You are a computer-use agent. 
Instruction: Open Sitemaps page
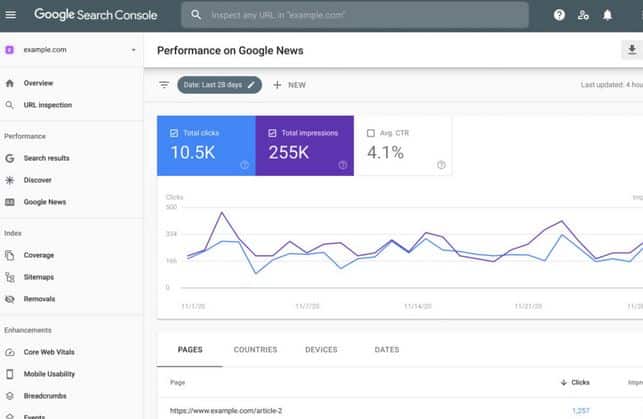pos(39,277)
